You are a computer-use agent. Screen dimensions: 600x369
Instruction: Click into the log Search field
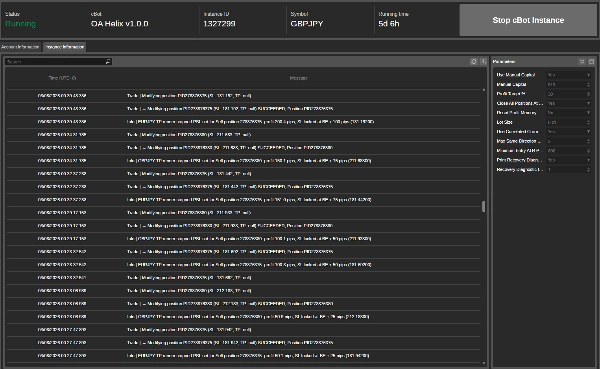coord(55,62)
